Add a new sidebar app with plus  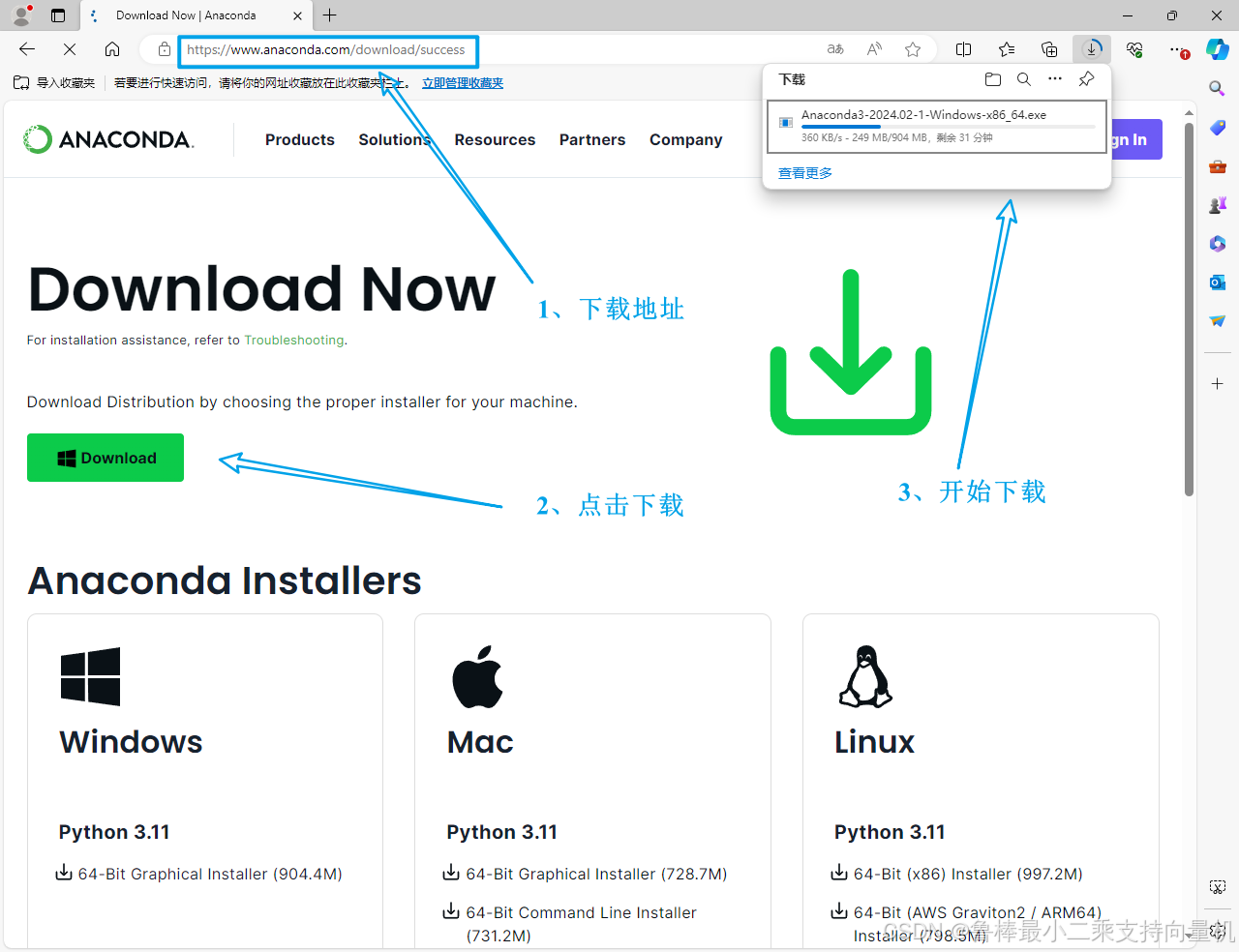click(x=1218, y=384)
